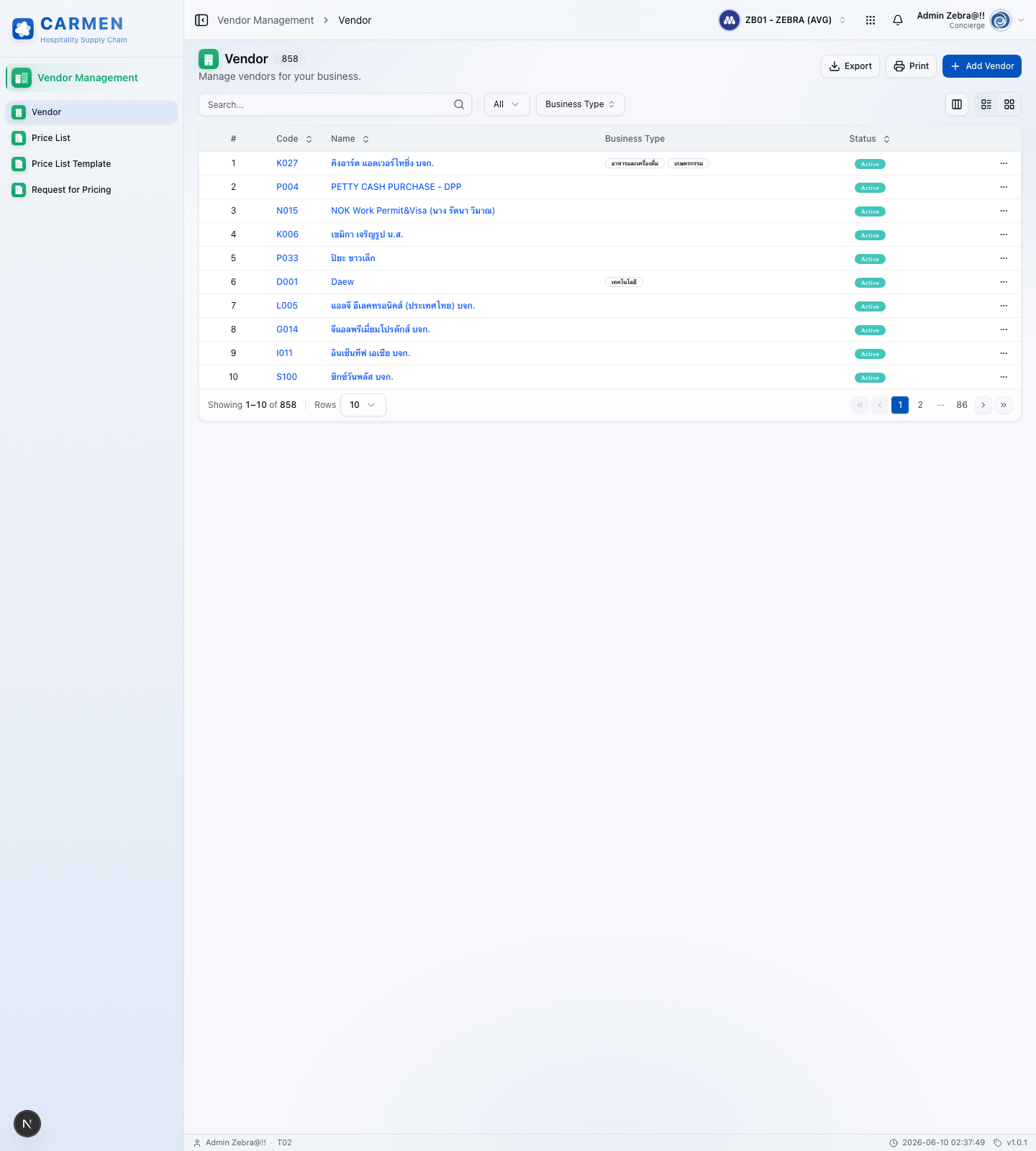Click the Add Vendor button
1036x1151 pixels.
click(982, 66)
